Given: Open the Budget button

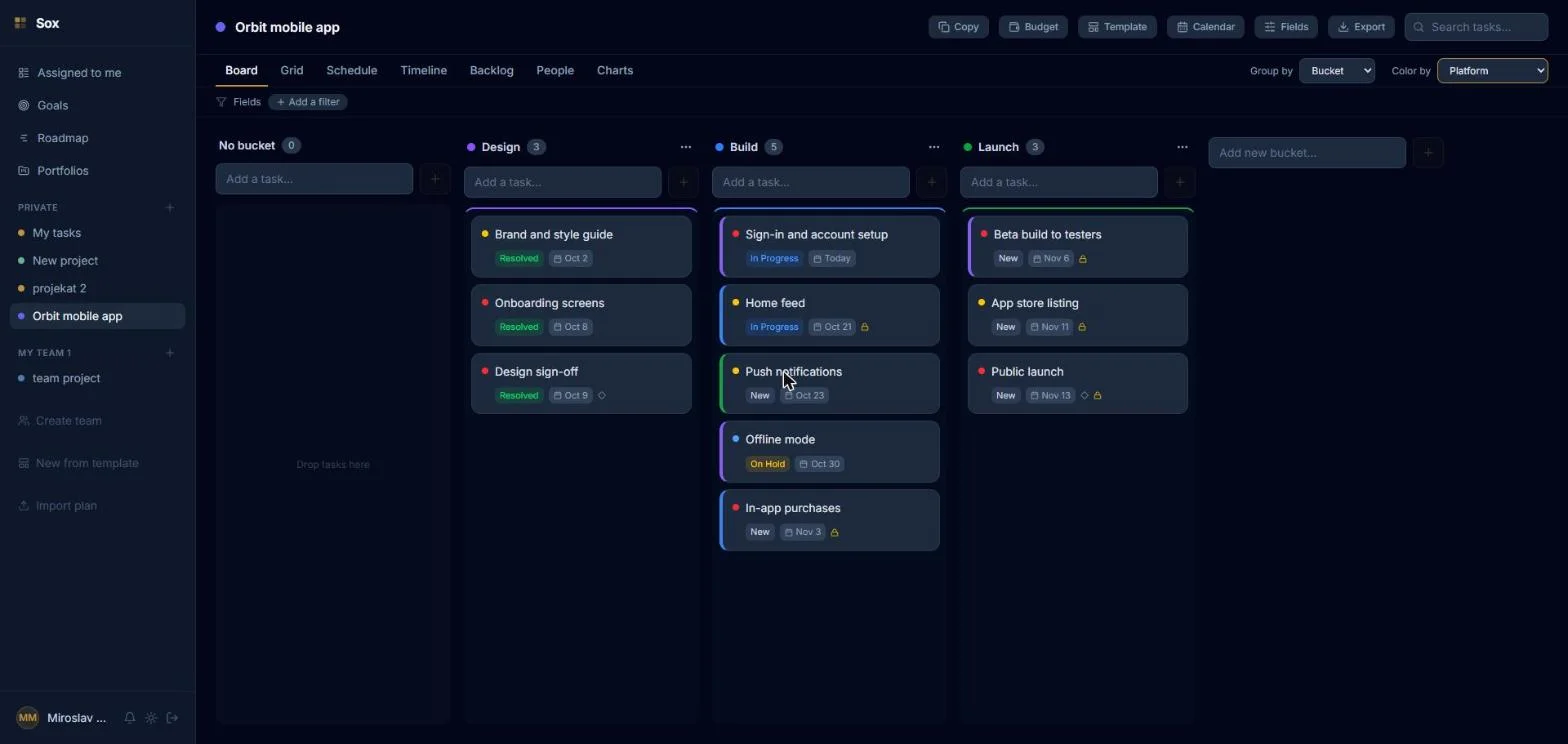Looking at the screenshot, I should point(1033,27).
